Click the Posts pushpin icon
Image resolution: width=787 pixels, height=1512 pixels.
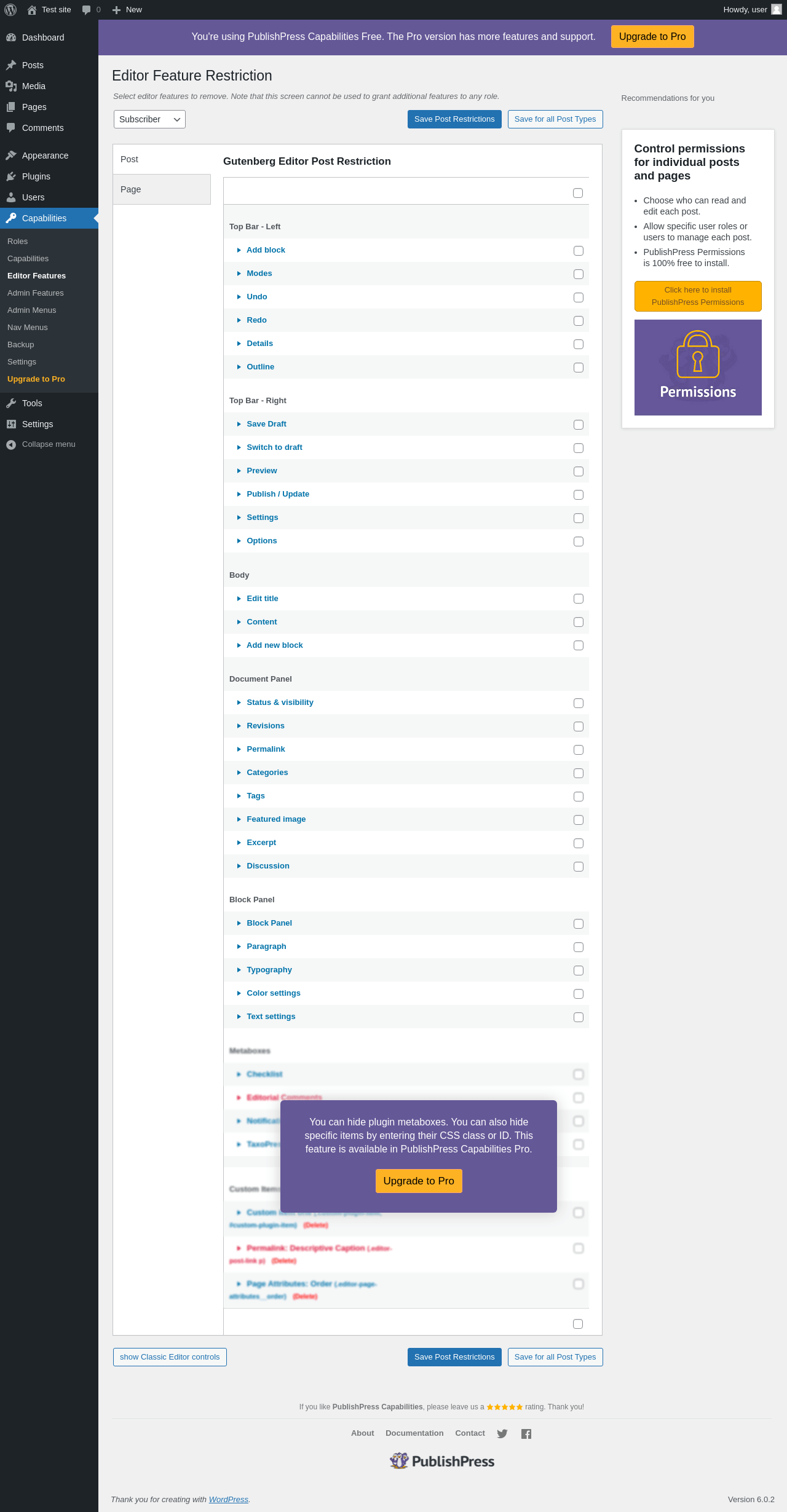click(x=11, y=65)
